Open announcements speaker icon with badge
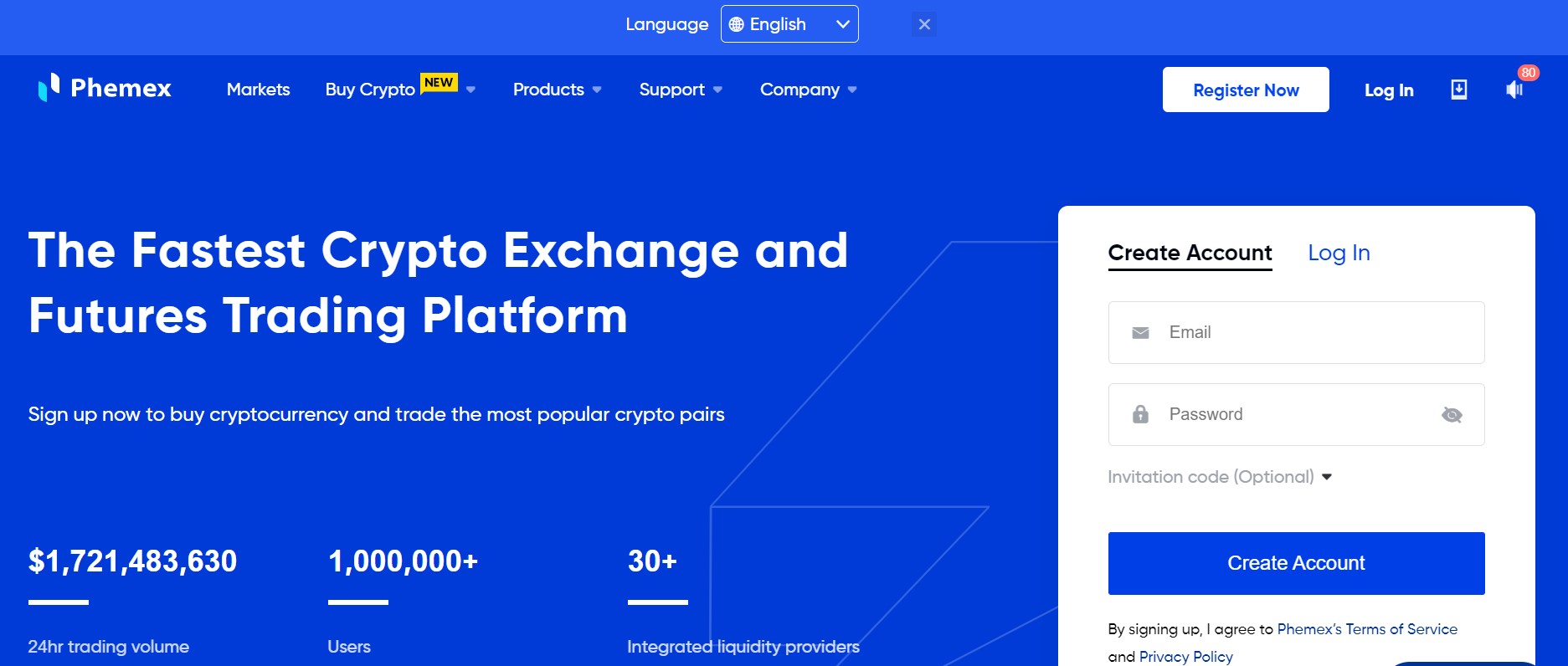Screen dimensions: 1568x666 tap(1514, 90)
